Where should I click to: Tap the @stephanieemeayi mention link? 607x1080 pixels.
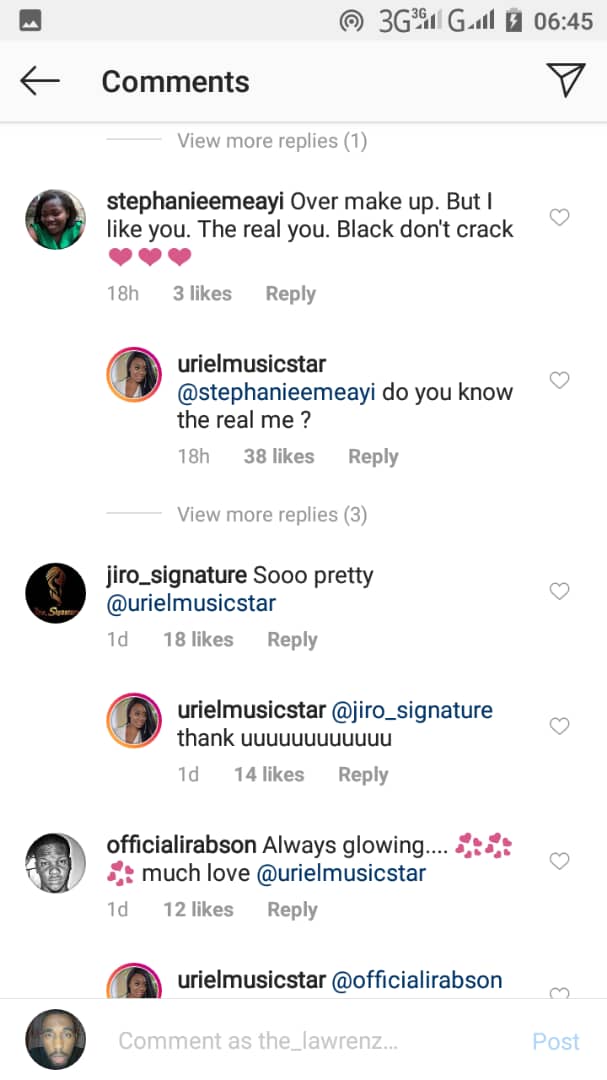coord(276,392)
